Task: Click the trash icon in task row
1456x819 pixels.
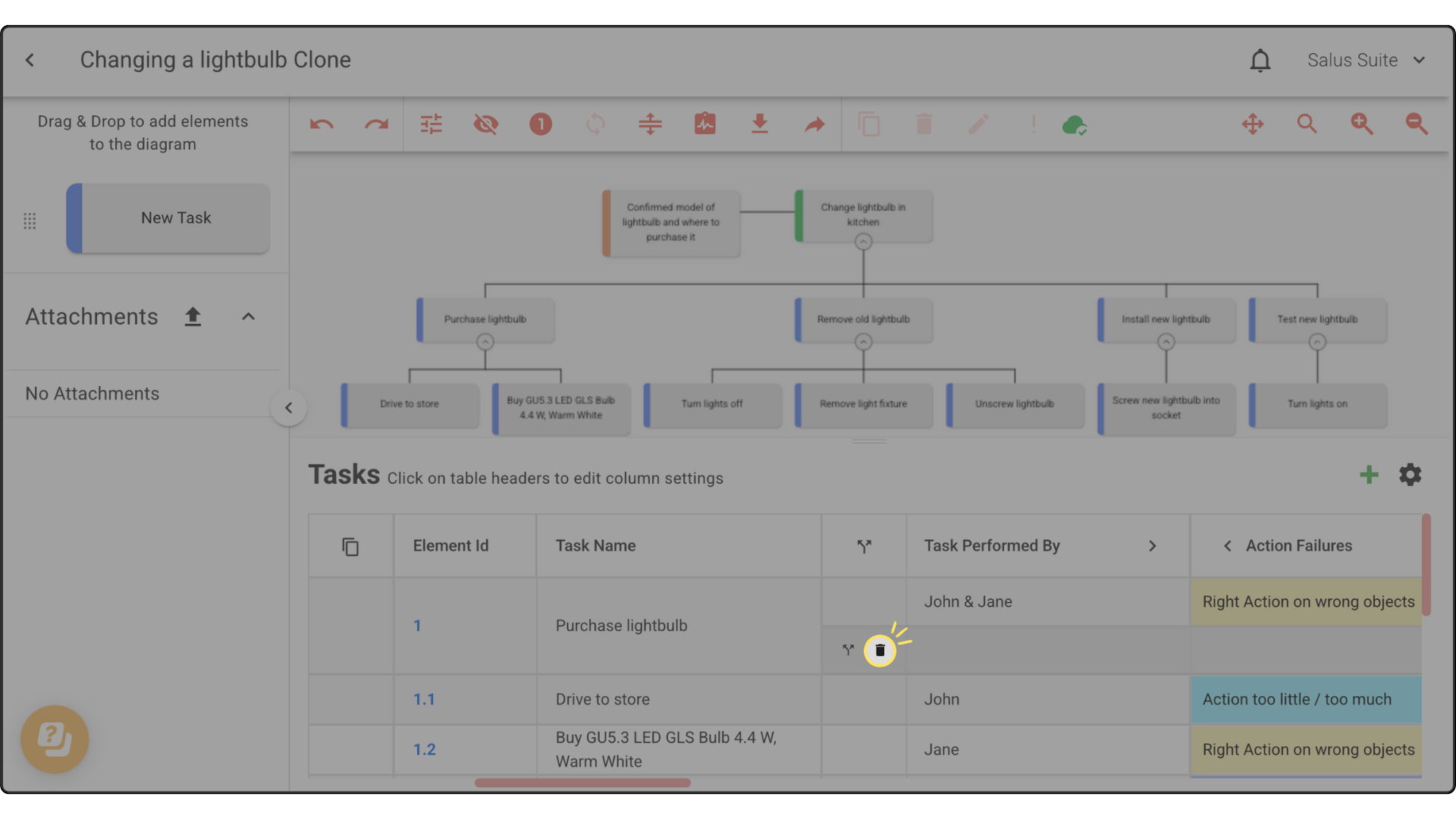Action: tap(880, 651)
